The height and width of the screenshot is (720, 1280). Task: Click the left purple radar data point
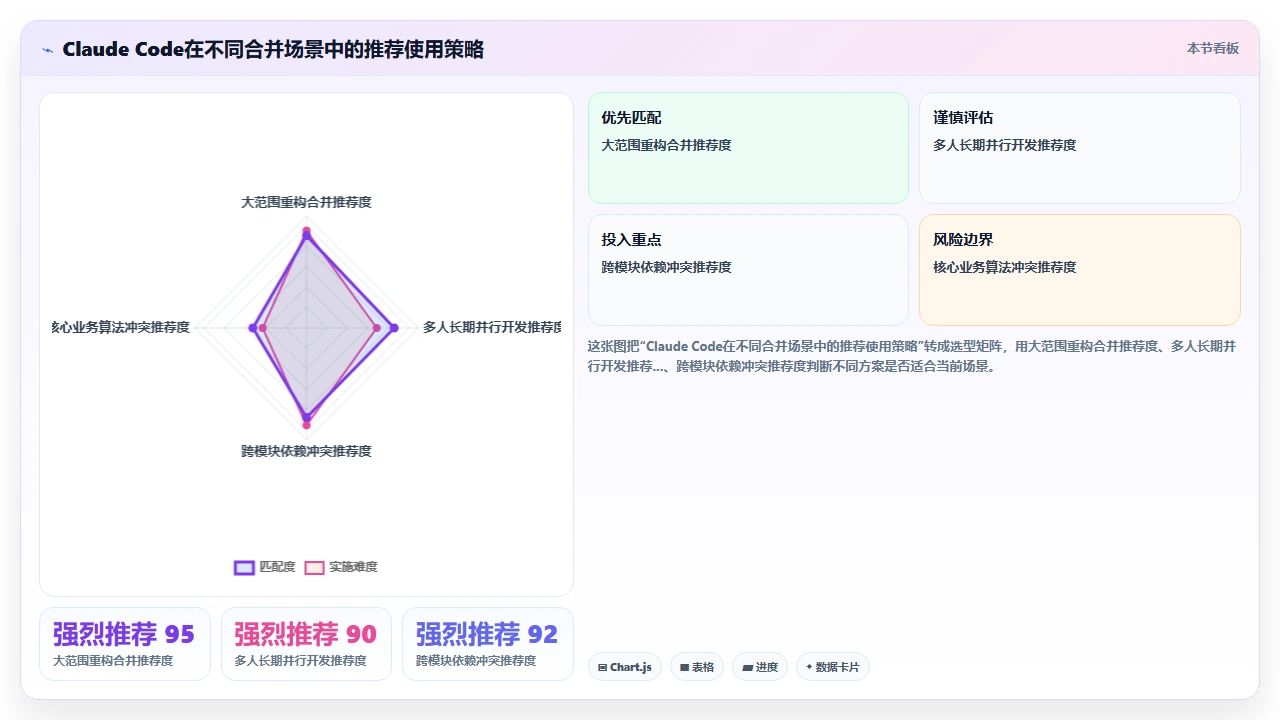(x=252, y=328)
